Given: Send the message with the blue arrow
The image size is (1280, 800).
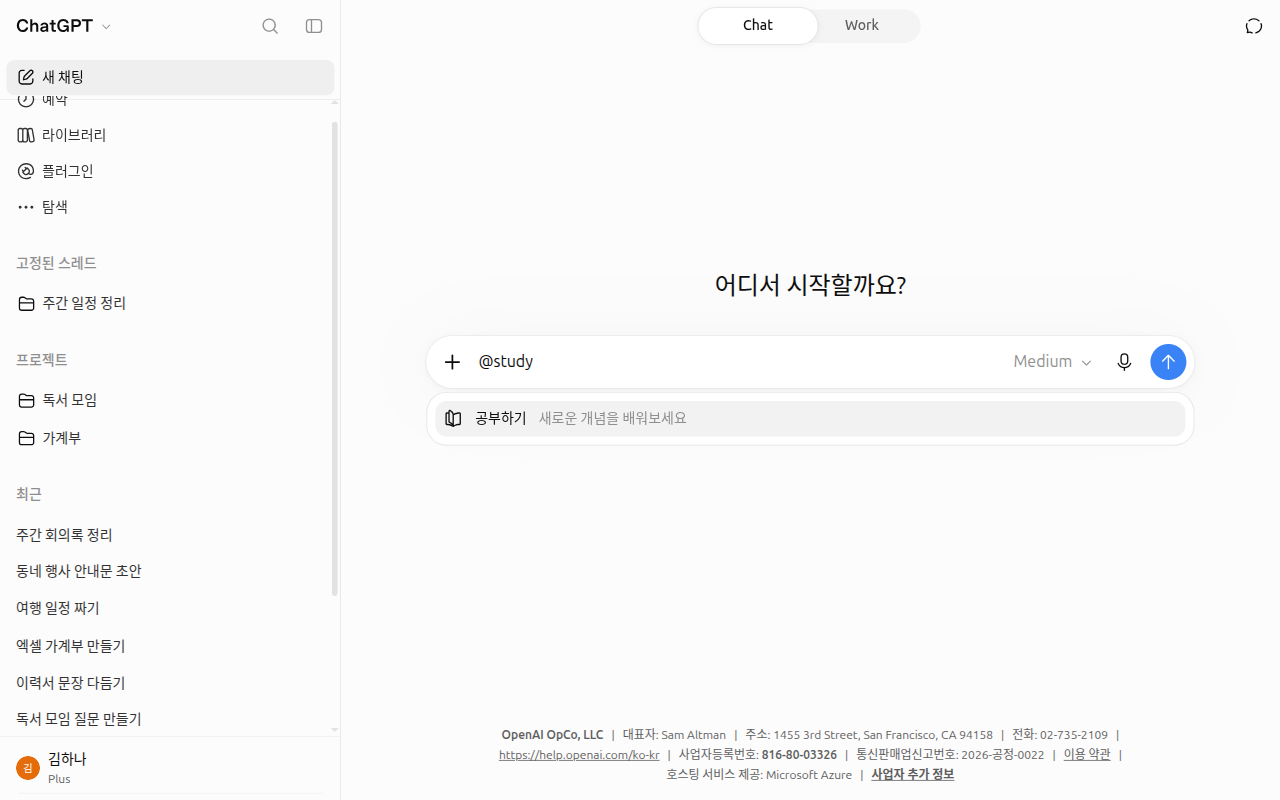Looking at the screenshot, I should pos(1168,362).
